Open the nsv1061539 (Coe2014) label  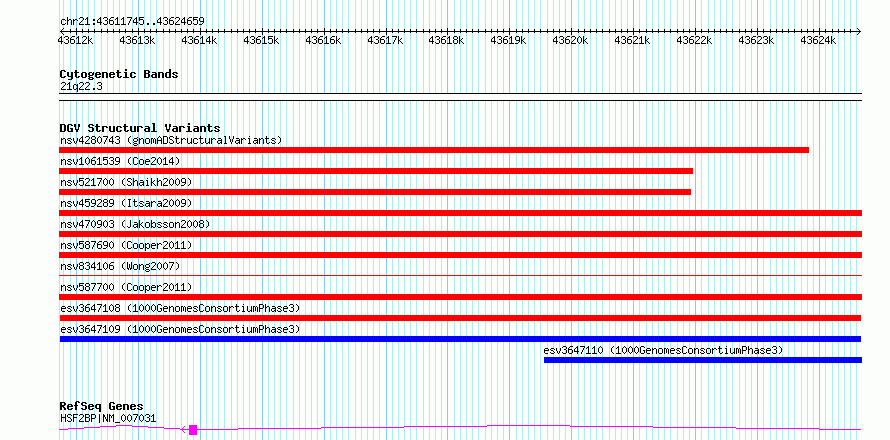pos(120,161)
